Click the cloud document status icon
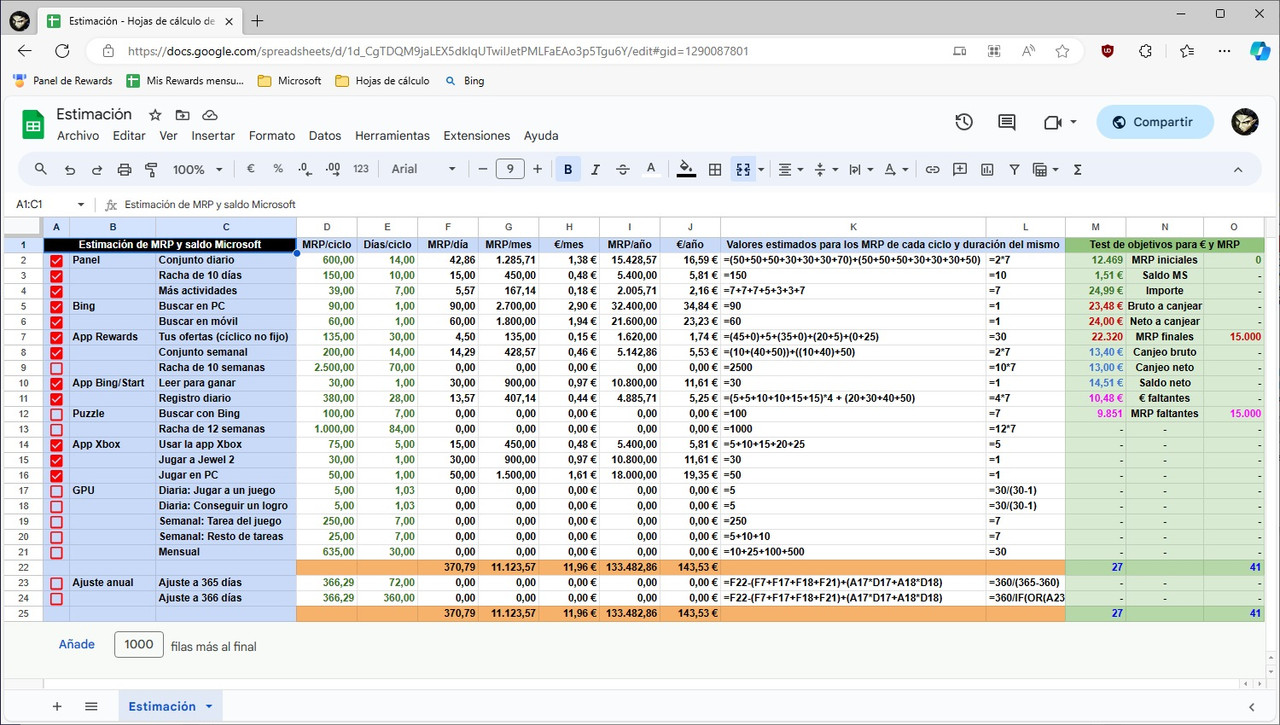The width and height of the screenshot is (1280, 725). tap(210, 115)
